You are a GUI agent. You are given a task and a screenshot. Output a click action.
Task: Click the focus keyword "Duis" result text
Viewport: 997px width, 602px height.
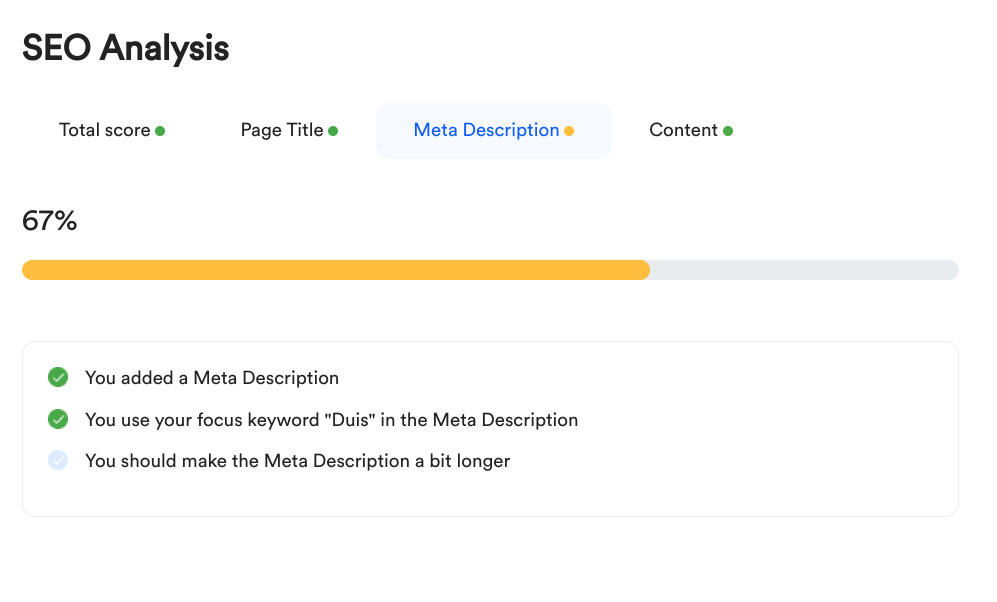(x=331, y=420)
